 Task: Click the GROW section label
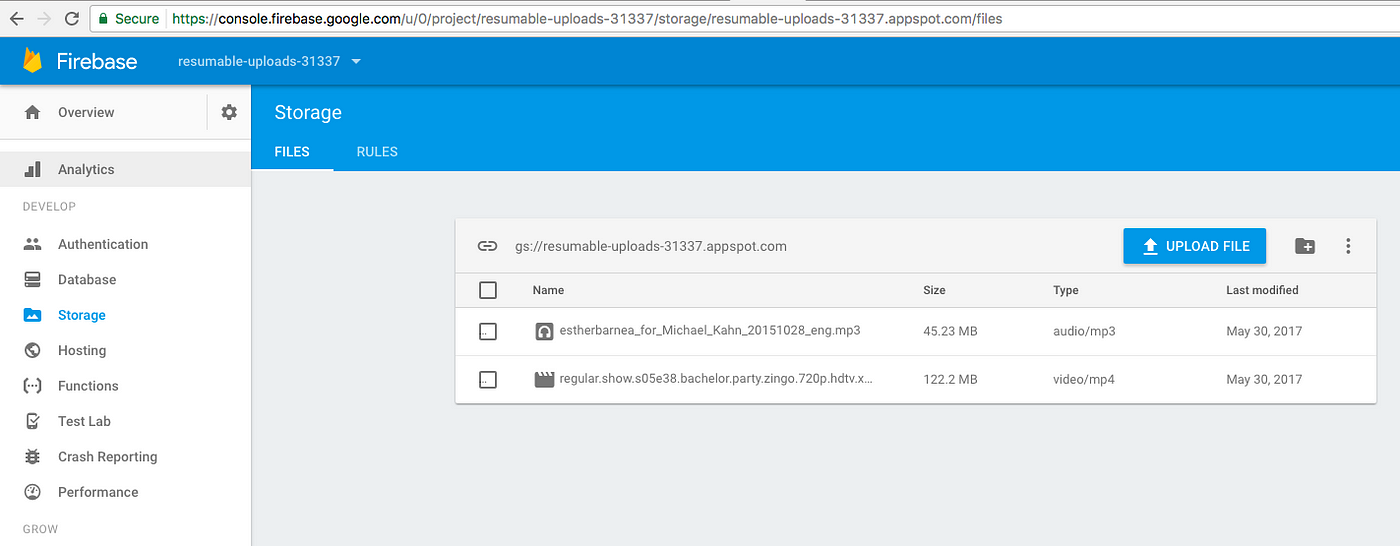pyautogui.click(x=40, y=529)
